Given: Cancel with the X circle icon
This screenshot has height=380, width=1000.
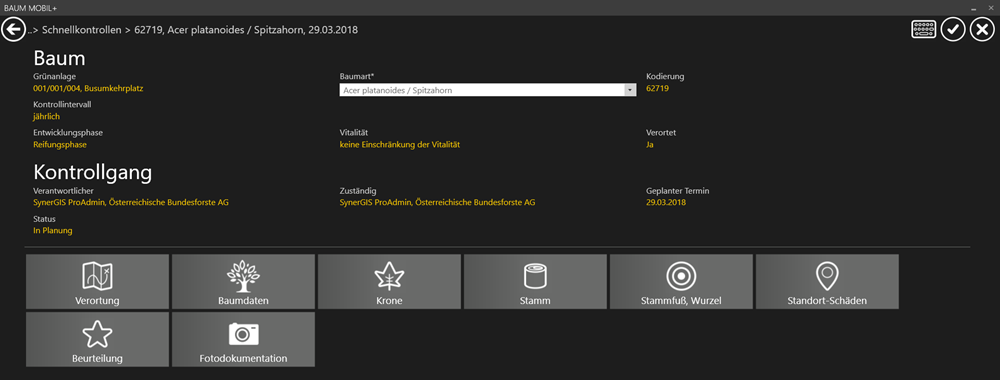Looking at the screenshot, I should [x=982, y=29].
